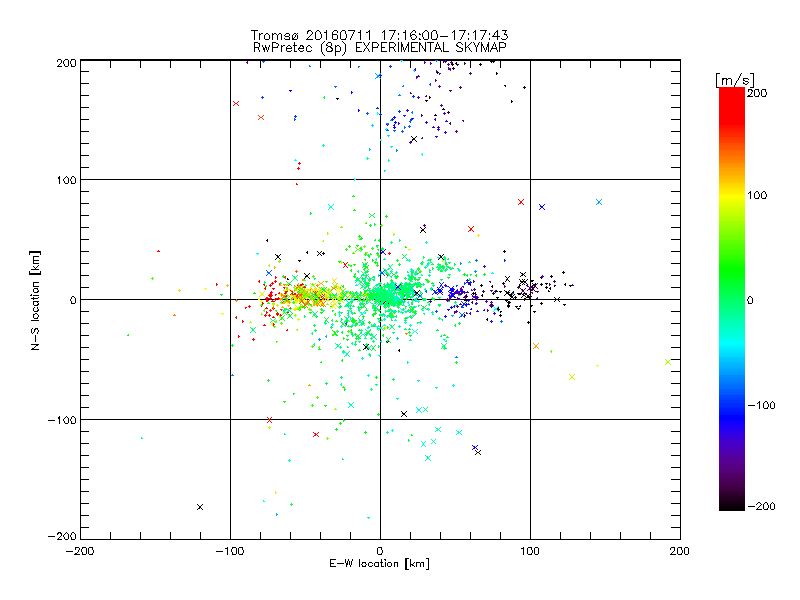Click the colorbar label '-100'

click(x=761, y=405)
